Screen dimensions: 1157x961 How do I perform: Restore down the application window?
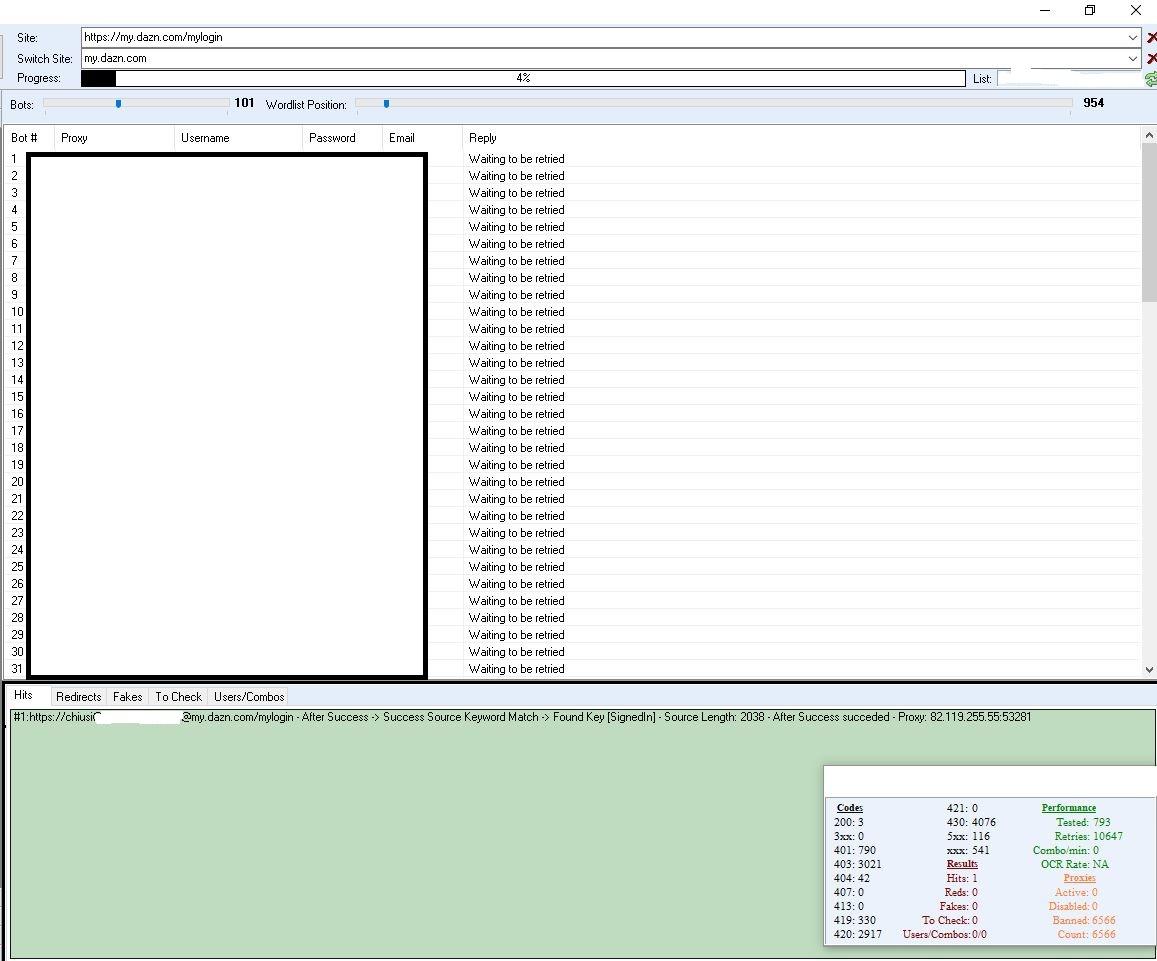tap(1090, 11)
